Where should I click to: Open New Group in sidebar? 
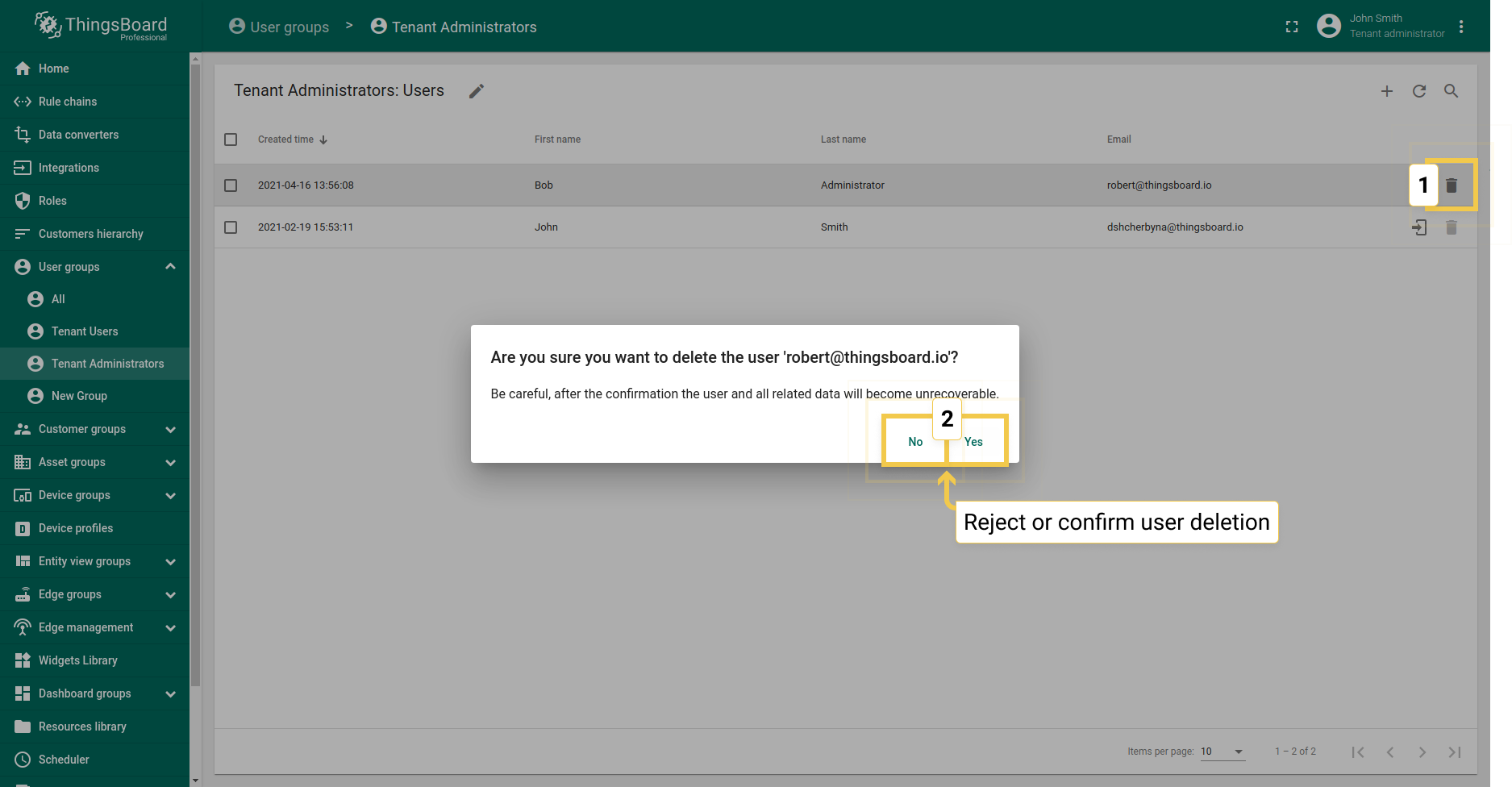point(94,396)
